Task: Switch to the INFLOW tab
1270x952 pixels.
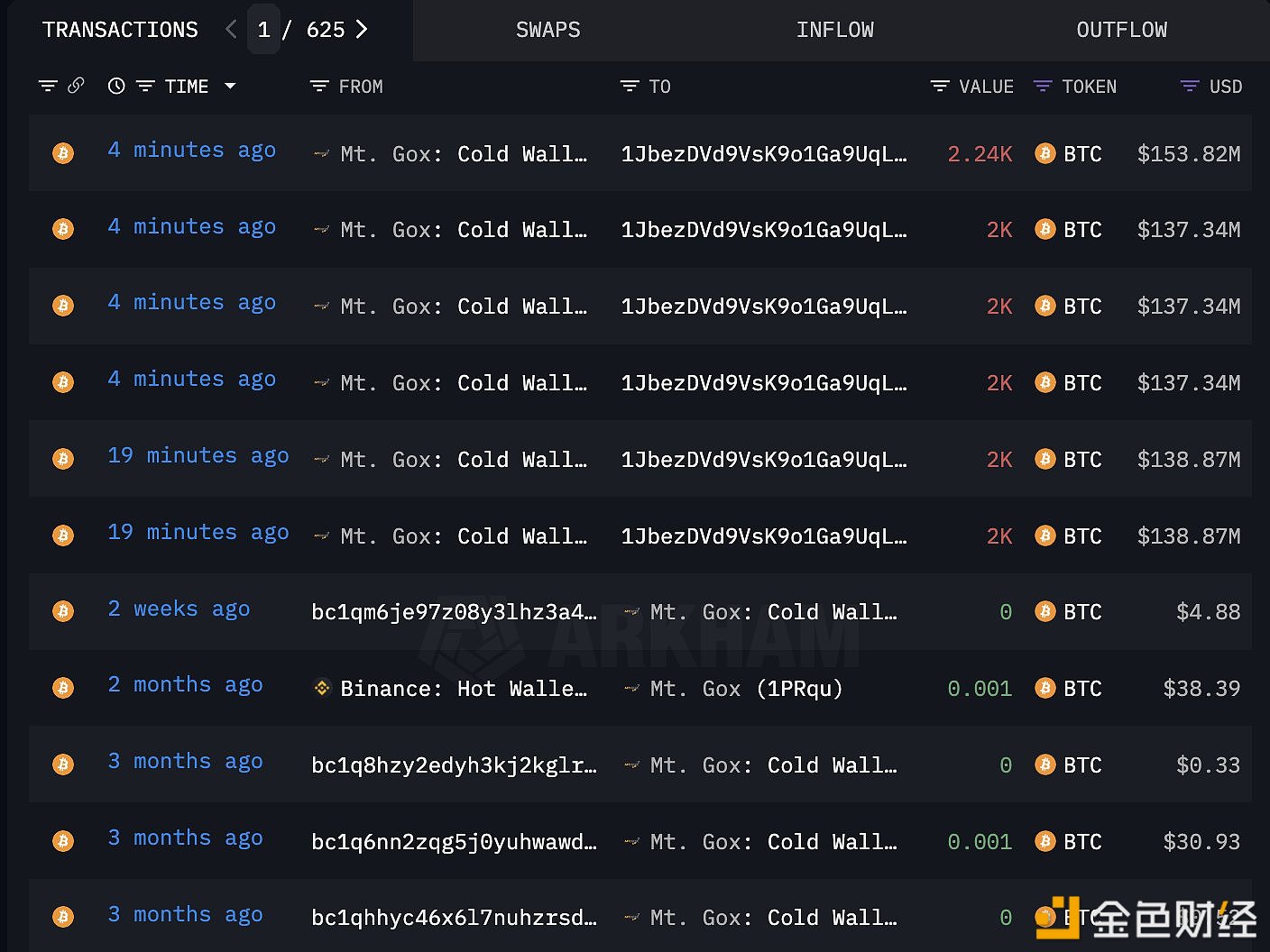Action: (x=834, y=30)
